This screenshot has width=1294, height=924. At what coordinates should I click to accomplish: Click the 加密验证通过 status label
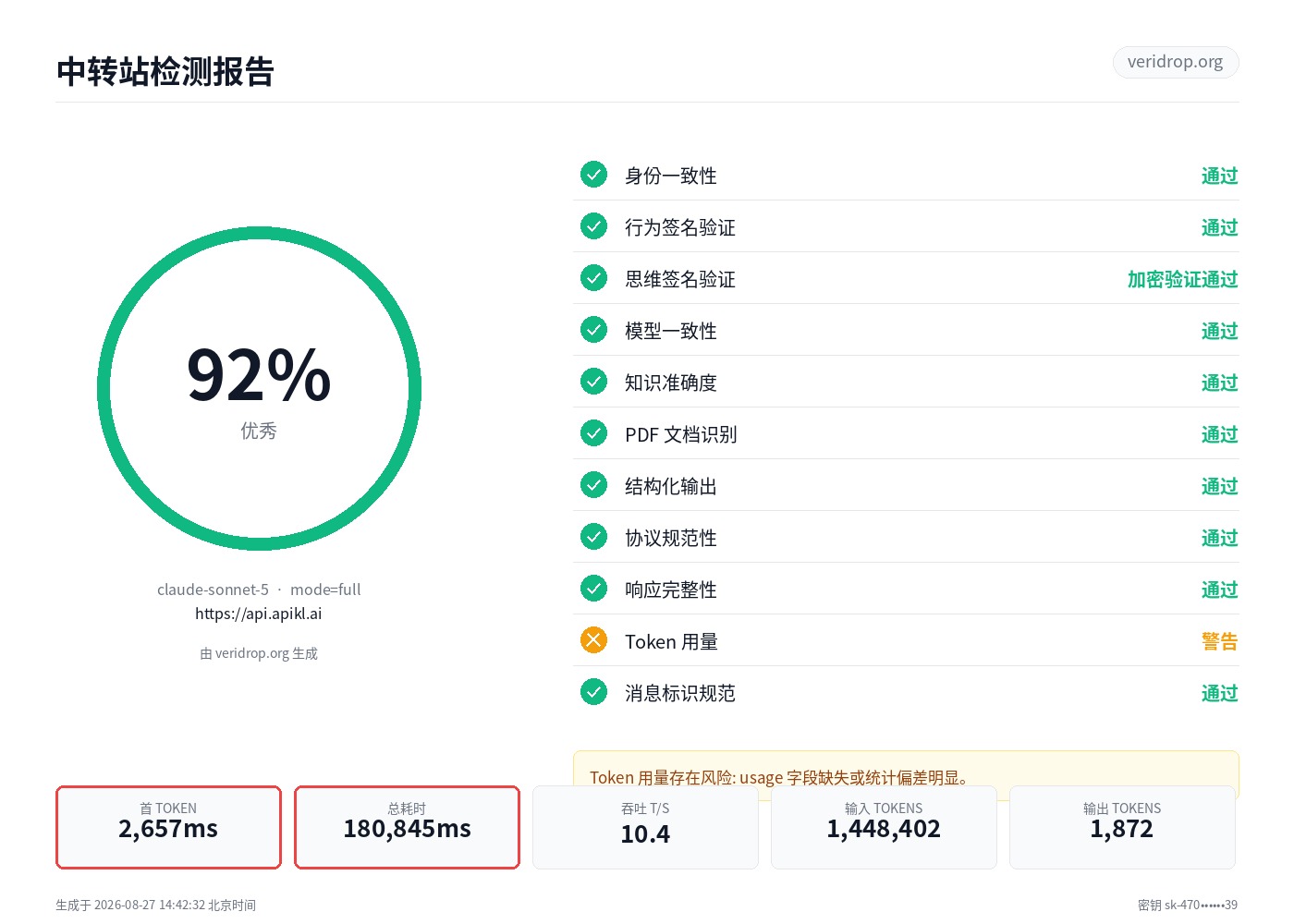pos(1182,279)
